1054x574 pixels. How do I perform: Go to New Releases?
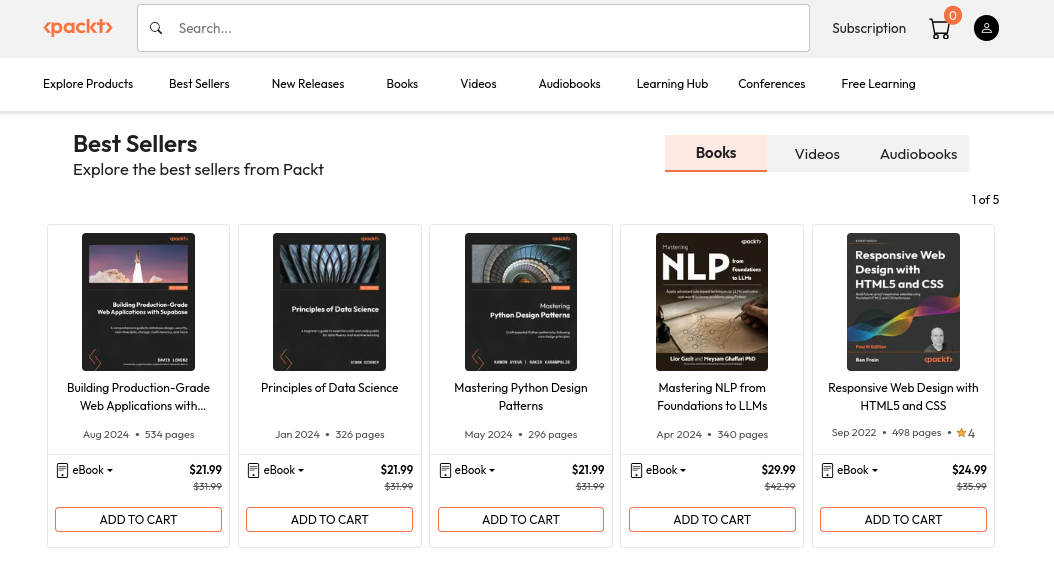click(x=308, y=84)
